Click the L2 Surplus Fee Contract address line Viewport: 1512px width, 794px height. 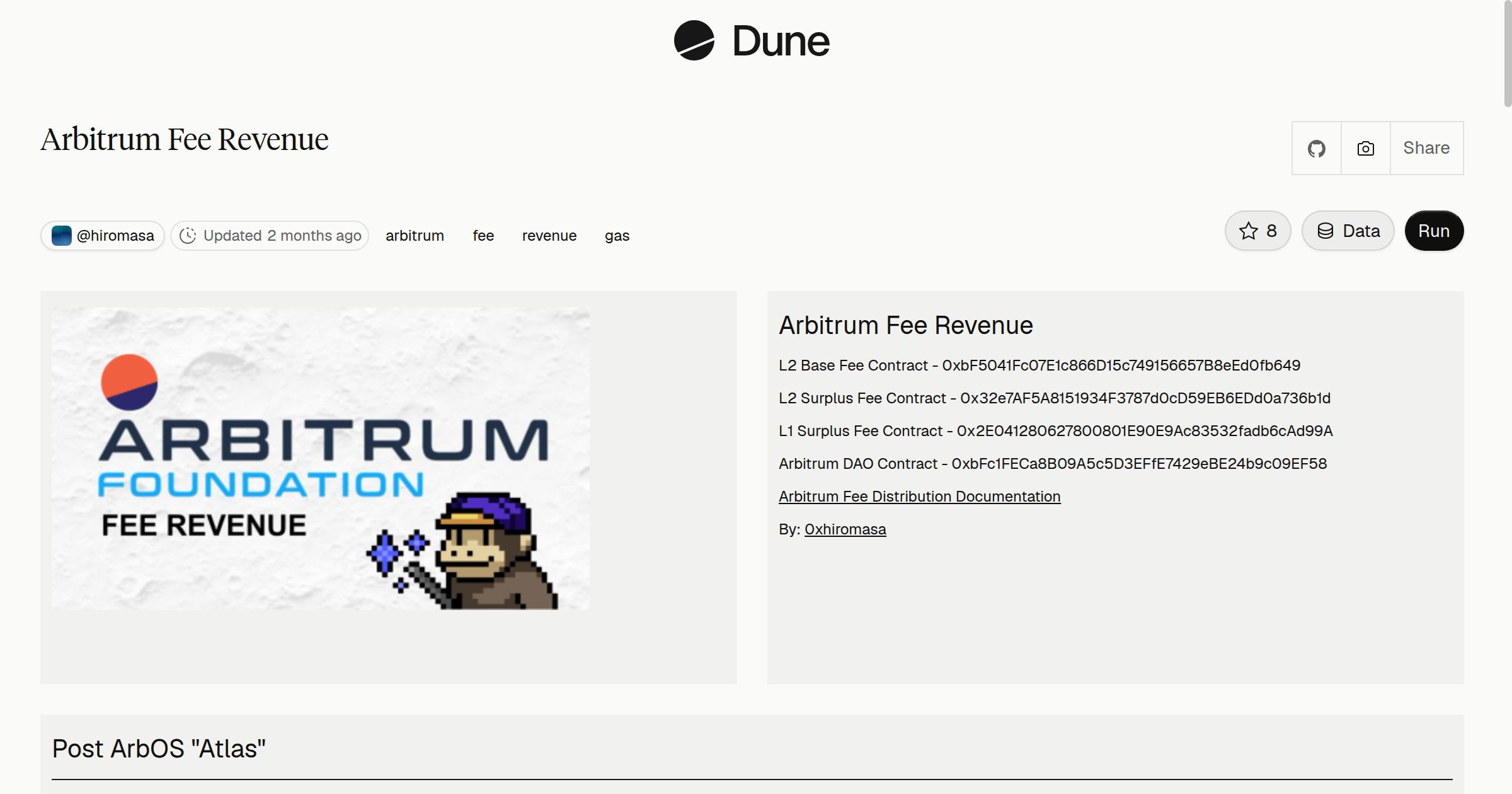(1055, 398)
